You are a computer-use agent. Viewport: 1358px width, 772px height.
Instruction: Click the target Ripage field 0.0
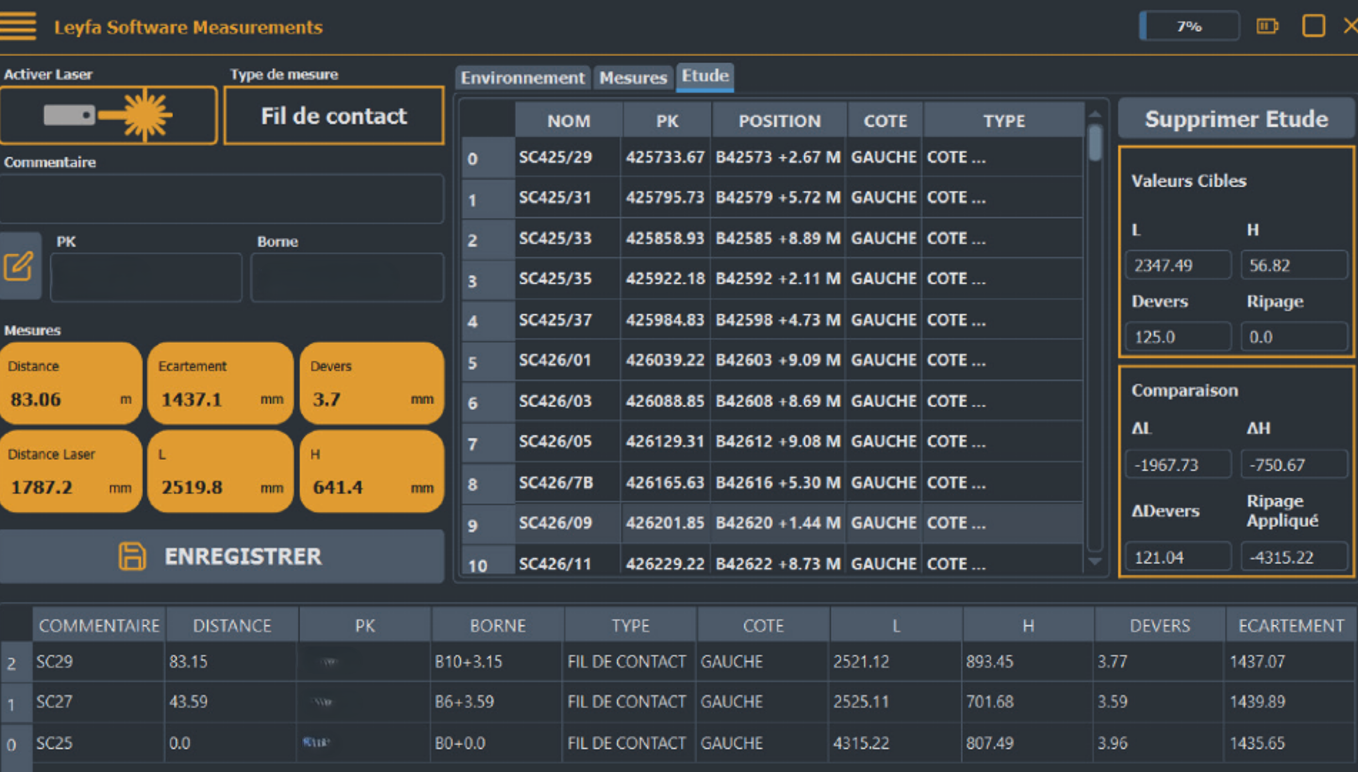[x=1294, y=337]
